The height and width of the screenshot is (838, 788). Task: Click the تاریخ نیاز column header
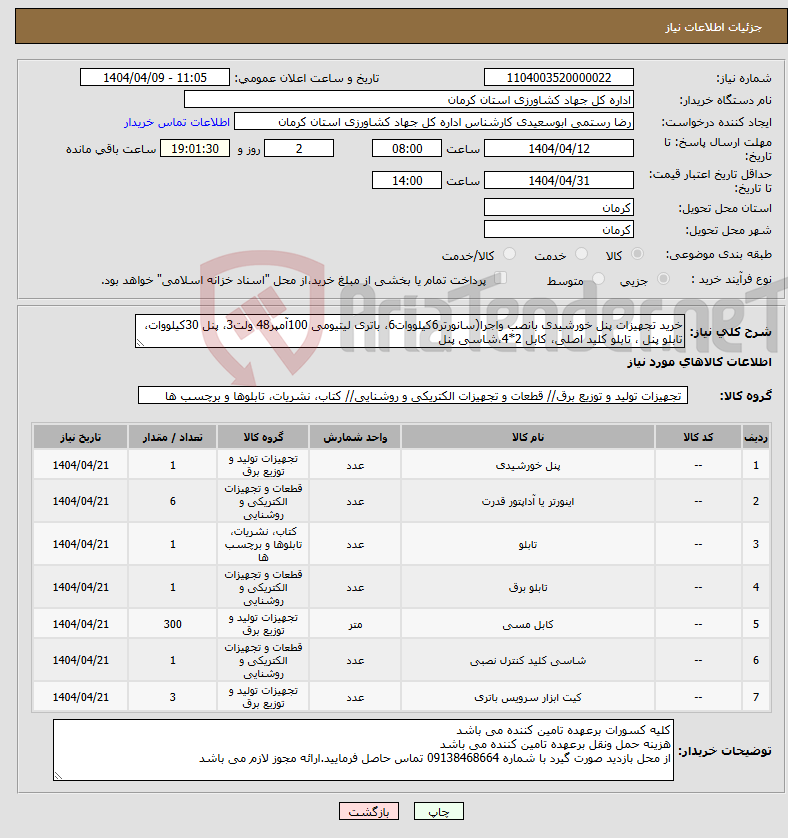click(x=80, y=437)
